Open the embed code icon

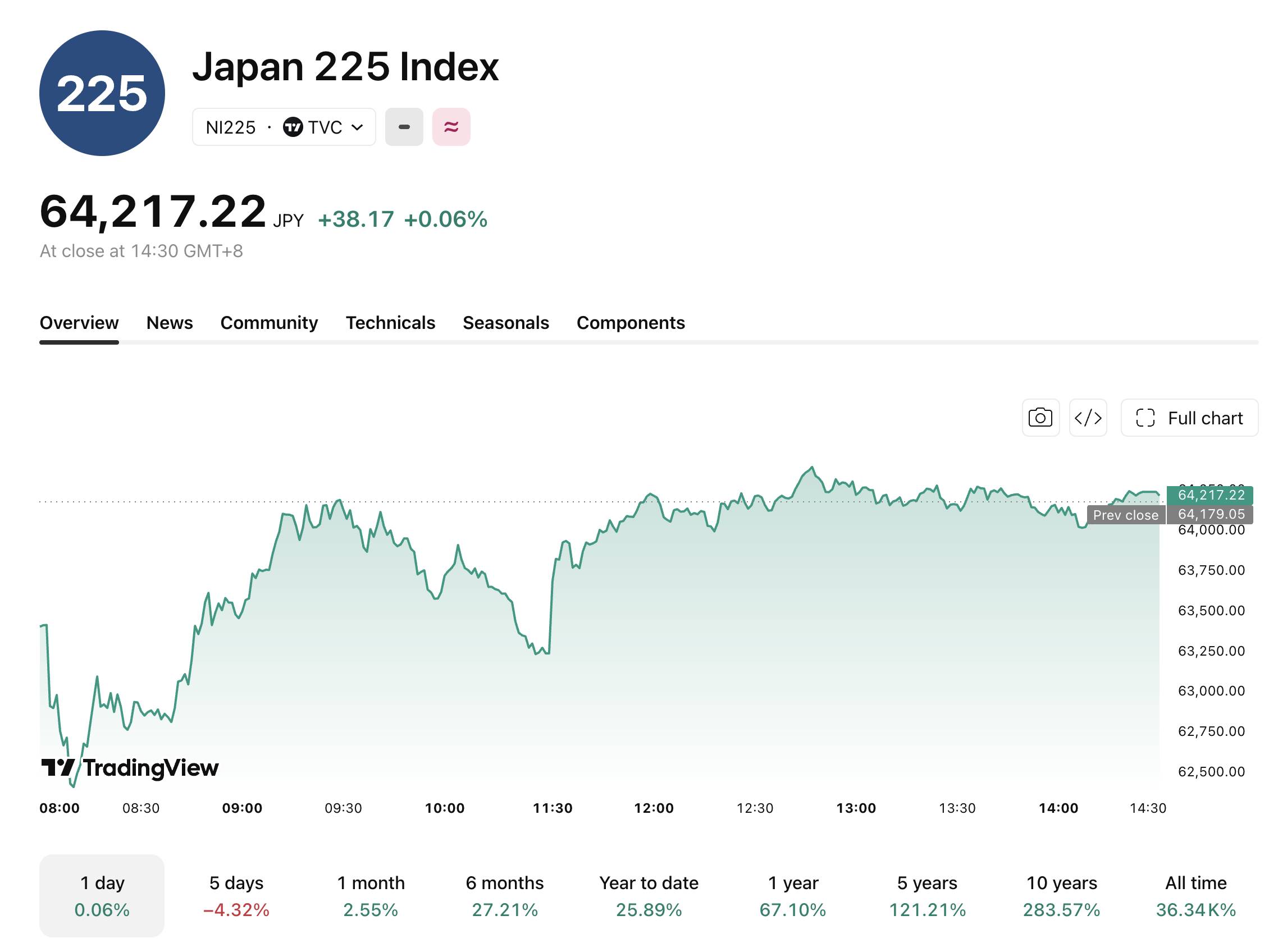tap(1088, 418)
